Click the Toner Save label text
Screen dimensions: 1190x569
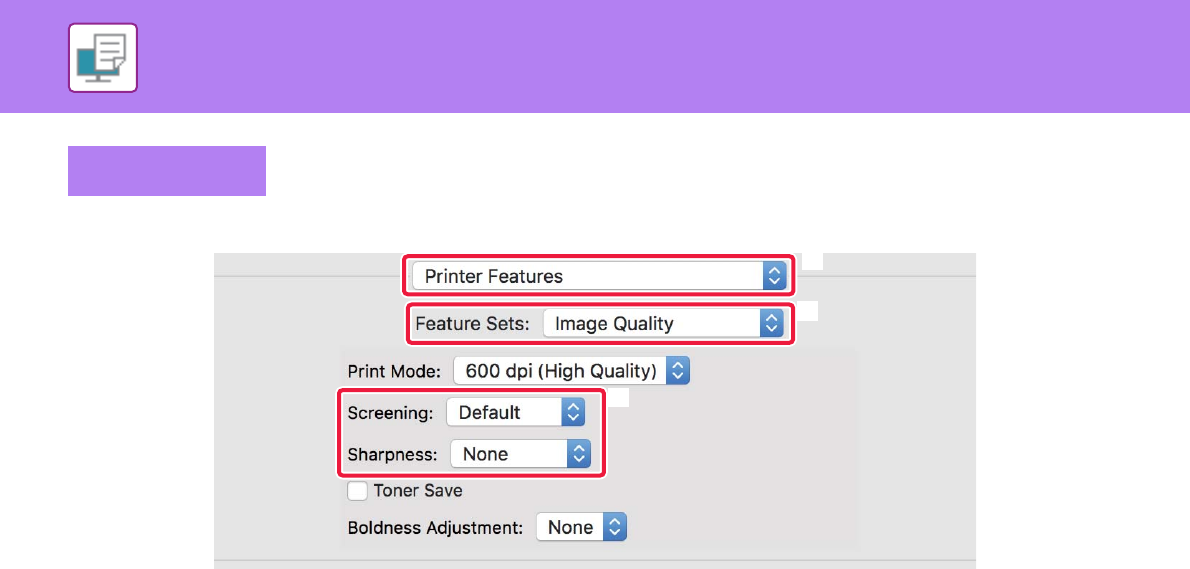[418, 491]
